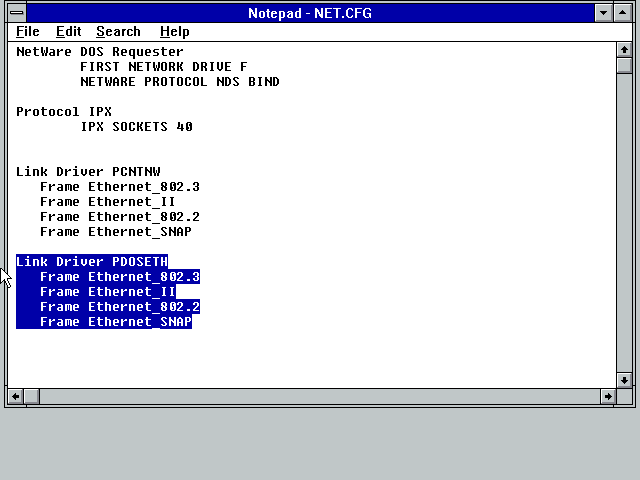Click highlighted 'Frame Ethernet_SNAP' under PDOSETH
Screen dimensions: 640x480
(x=116, y=322)
